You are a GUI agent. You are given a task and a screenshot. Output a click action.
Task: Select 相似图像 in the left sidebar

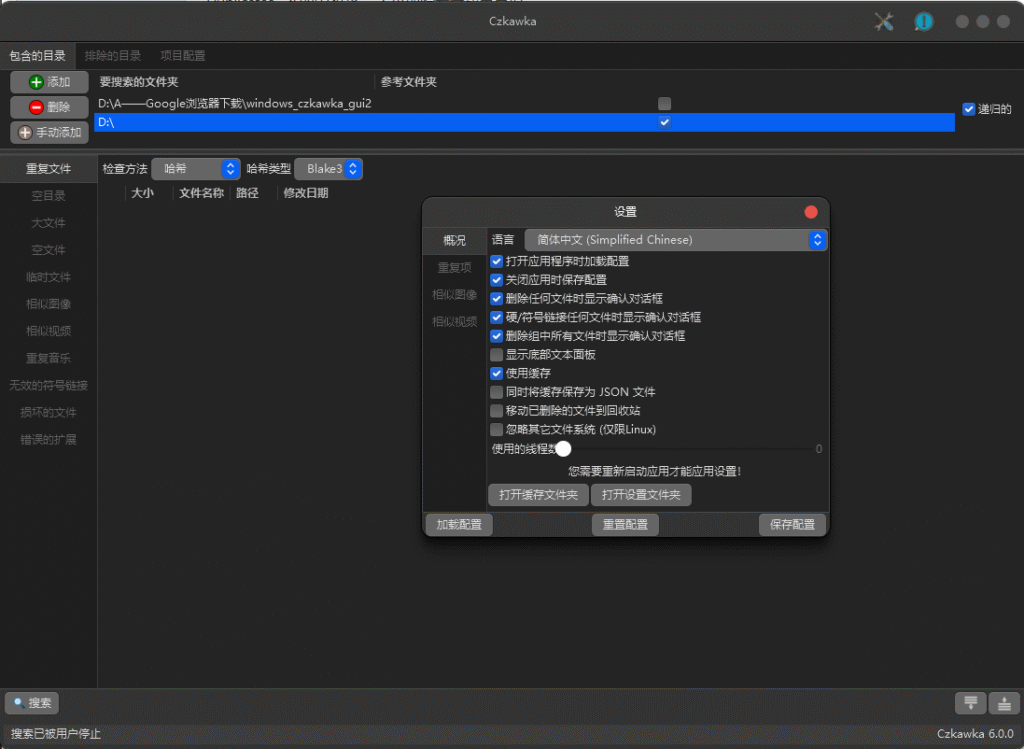(48, 304)
